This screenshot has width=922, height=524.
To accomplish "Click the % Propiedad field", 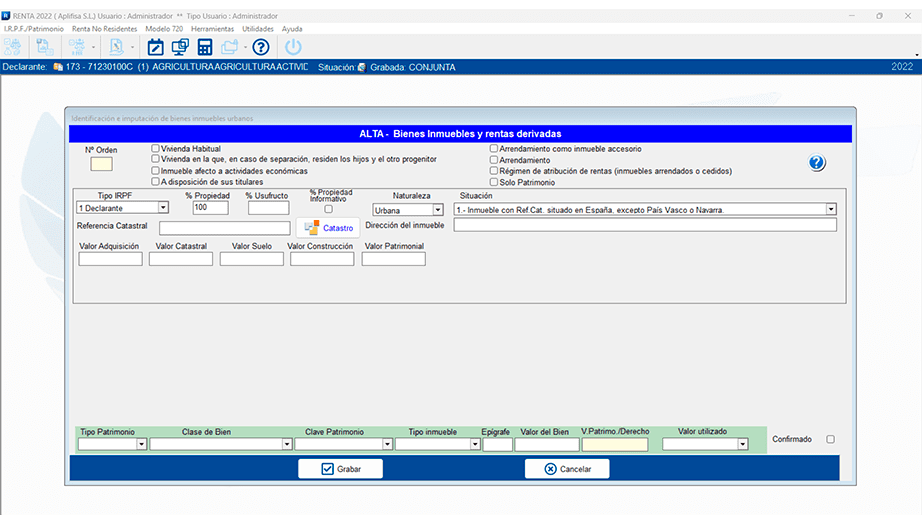I will pos(211,208).
